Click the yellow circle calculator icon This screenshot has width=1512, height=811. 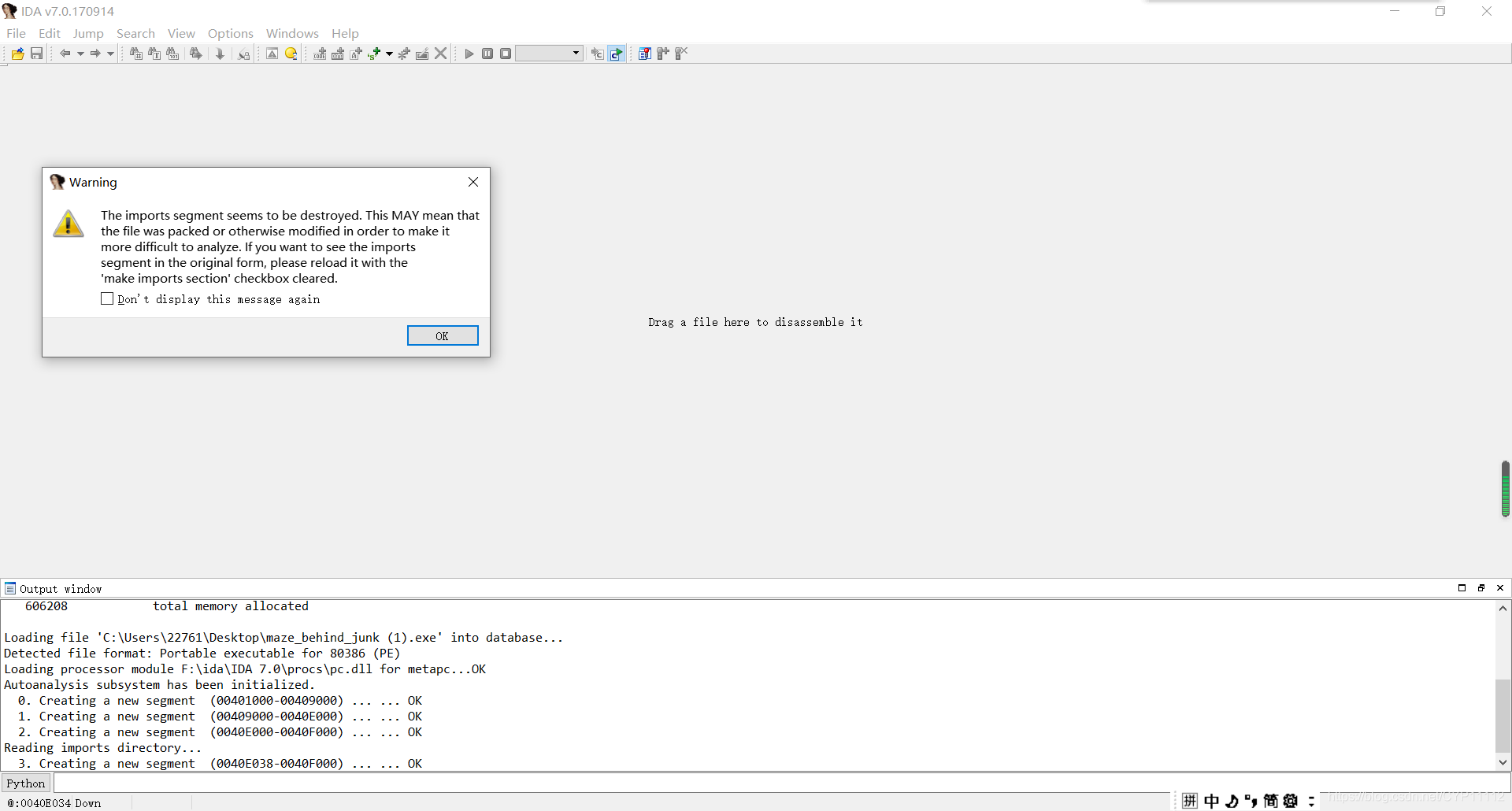click(x=291, y=54)
